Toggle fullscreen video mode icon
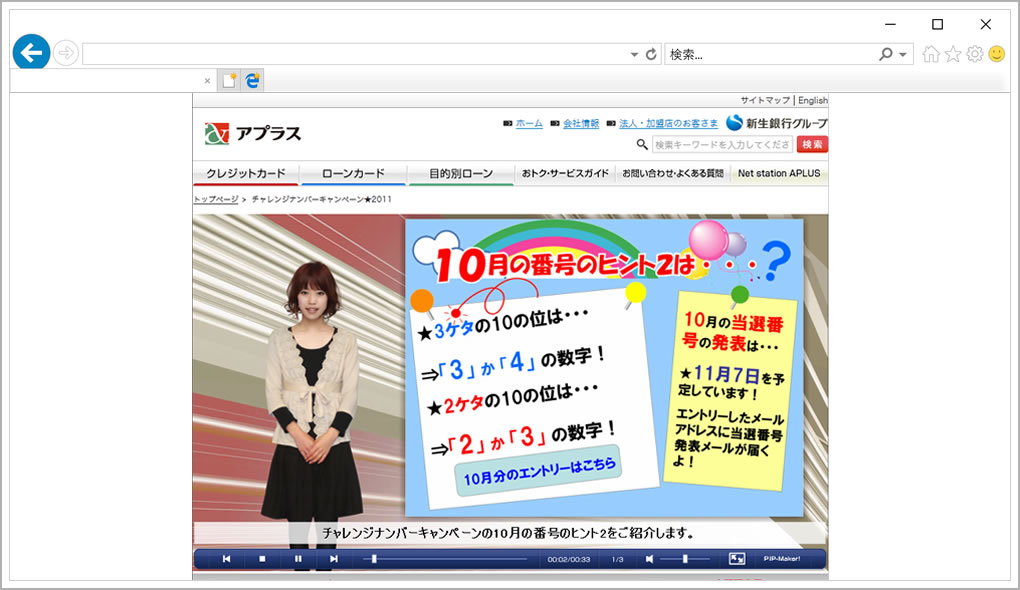The image size is (1020, 590). tap(736, 559)
